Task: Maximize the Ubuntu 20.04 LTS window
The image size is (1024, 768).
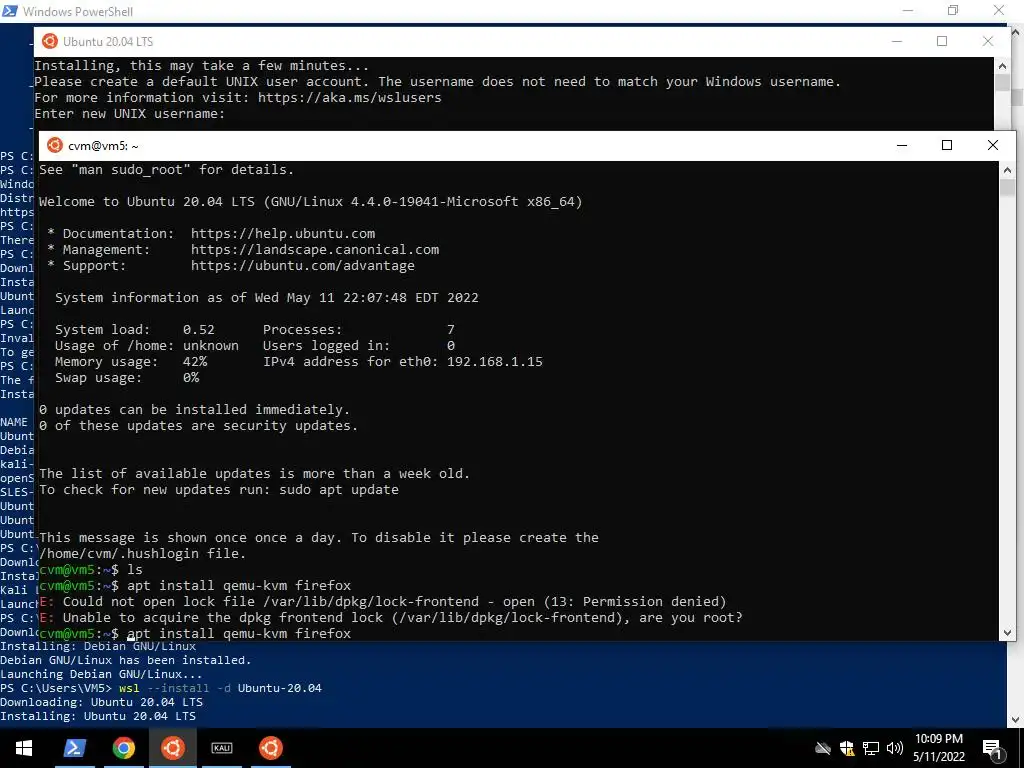Action: pos(942,41)
